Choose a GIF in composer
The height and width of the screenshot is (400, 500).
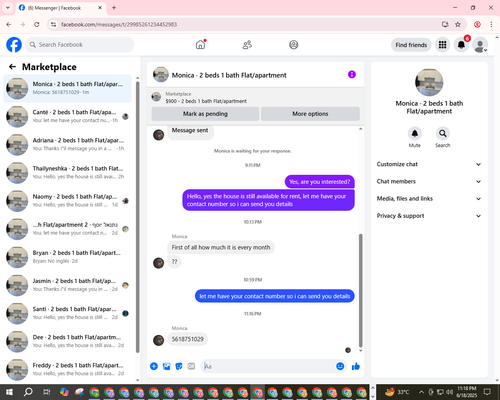point(191,366)
